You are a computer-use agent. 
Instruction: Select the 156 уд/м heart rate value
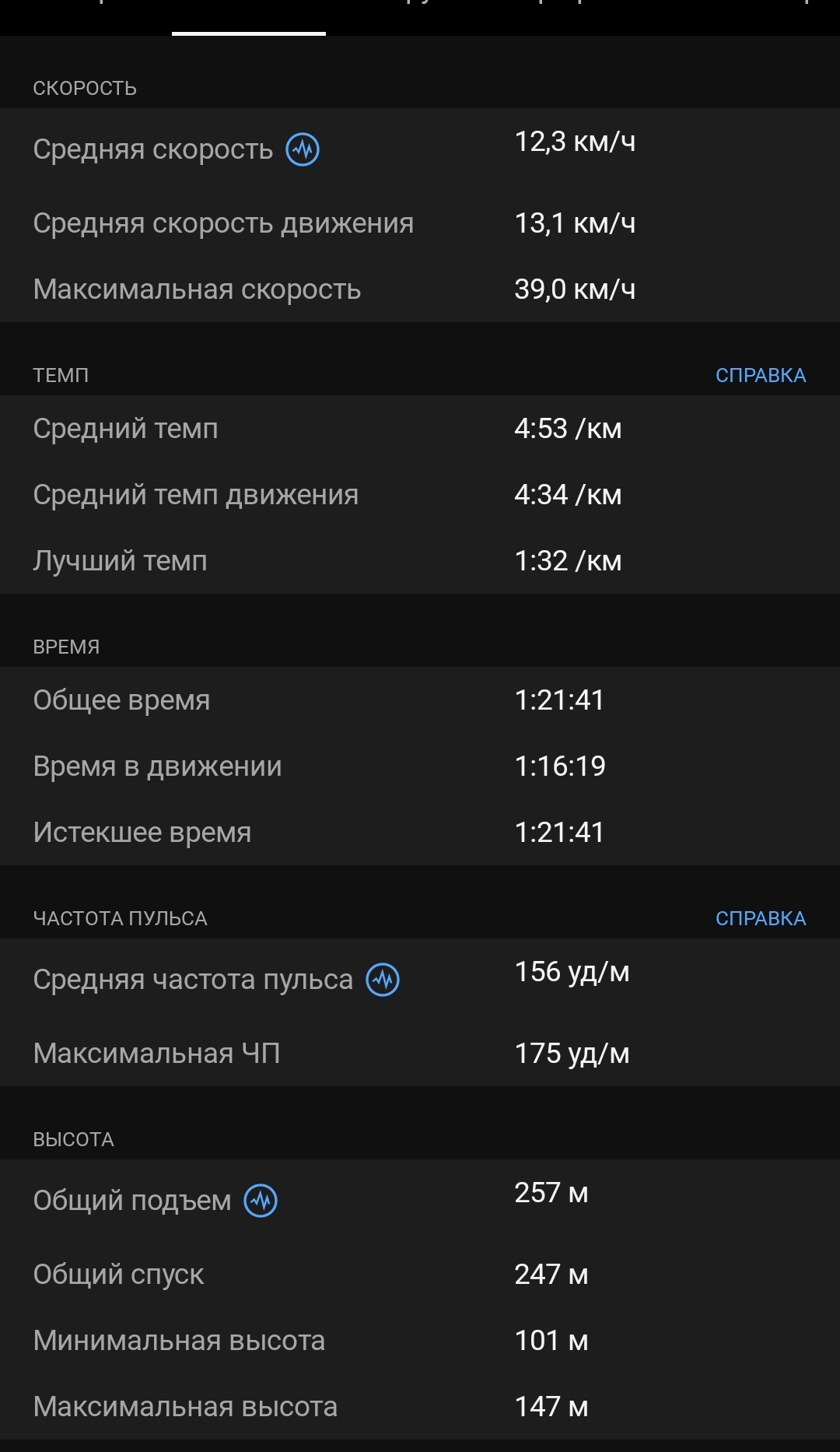[572, 972]
